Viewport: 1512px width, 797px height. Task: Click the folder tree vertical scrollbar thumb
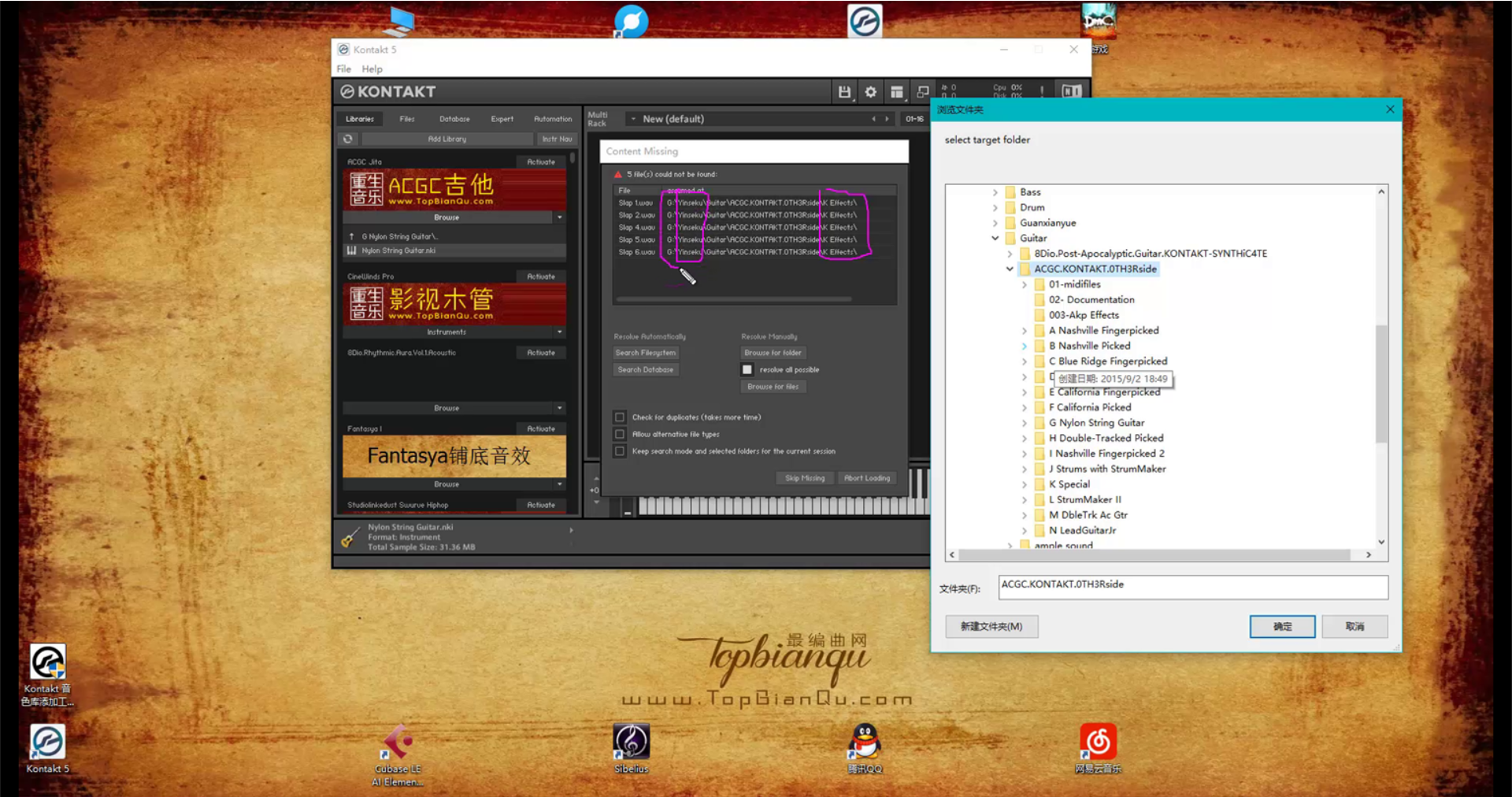coord(1381,384)
